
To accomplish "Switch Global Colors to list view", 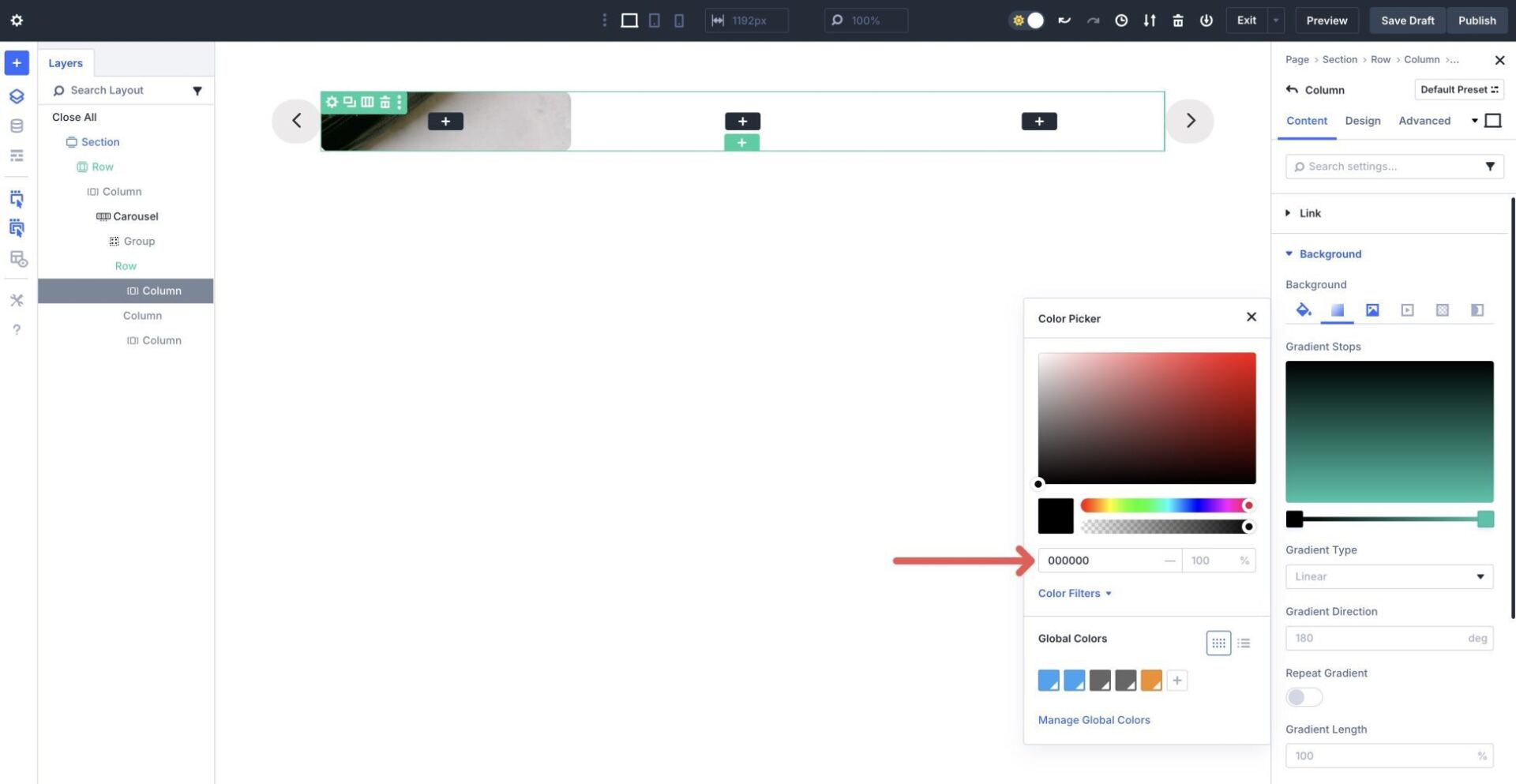I will click(x=1244, y=643).
